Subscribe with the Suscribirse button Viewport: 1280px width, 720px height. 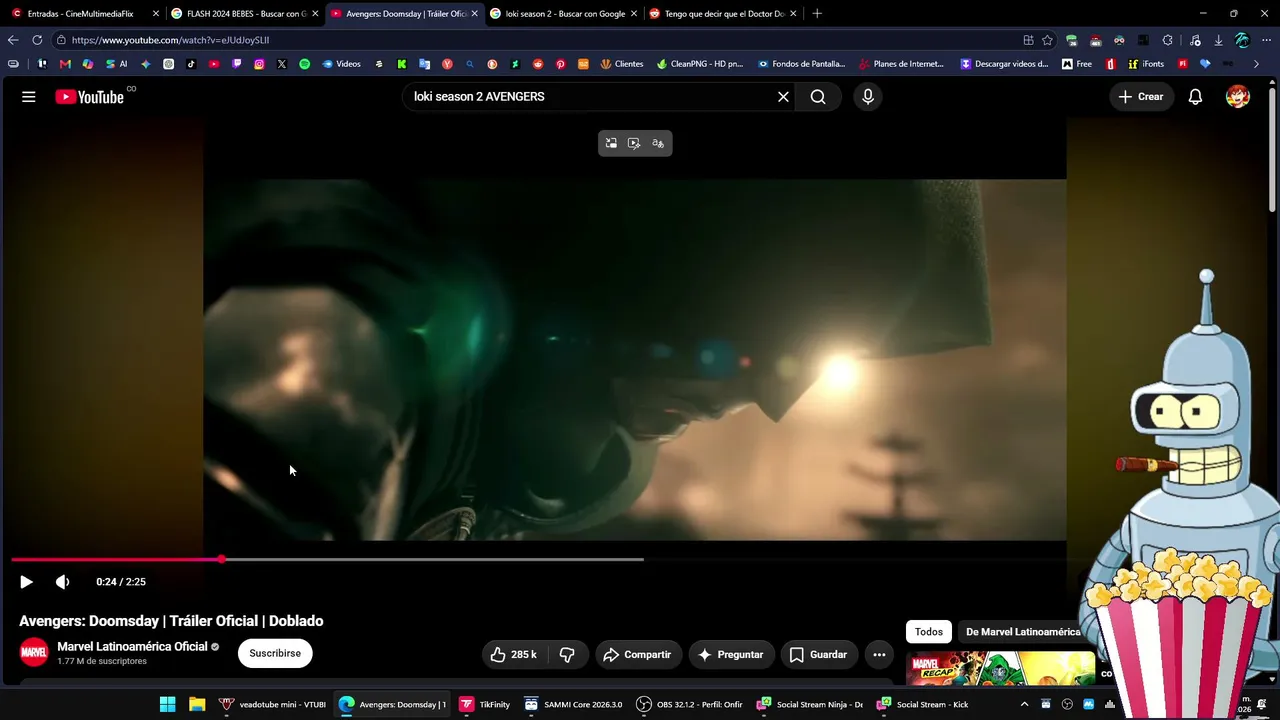coord(275,653)
